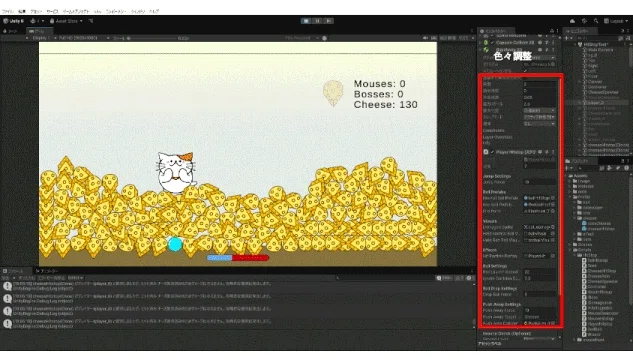Screen dimensions: 633x360
Task: Expand the Info section in Rigidbody 2D
Action: pos(486,143)
